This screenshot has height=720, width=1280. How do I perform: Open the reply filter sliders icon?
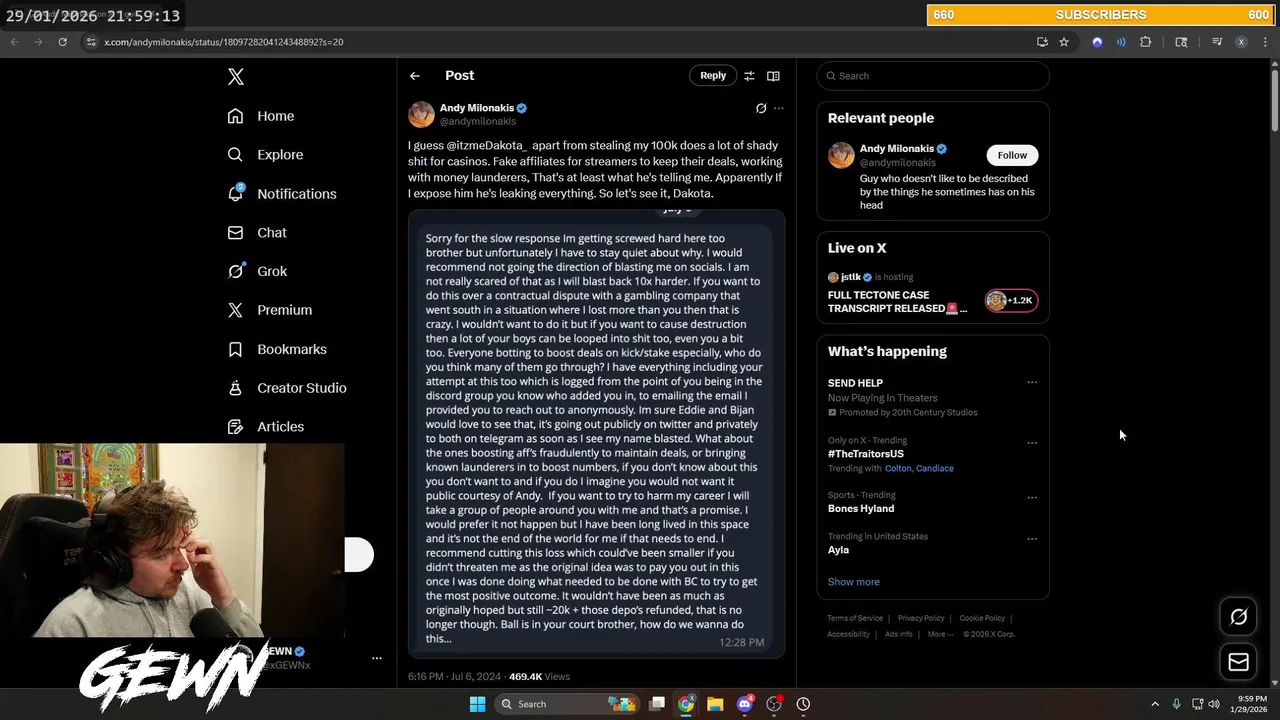tap(749, 76)
